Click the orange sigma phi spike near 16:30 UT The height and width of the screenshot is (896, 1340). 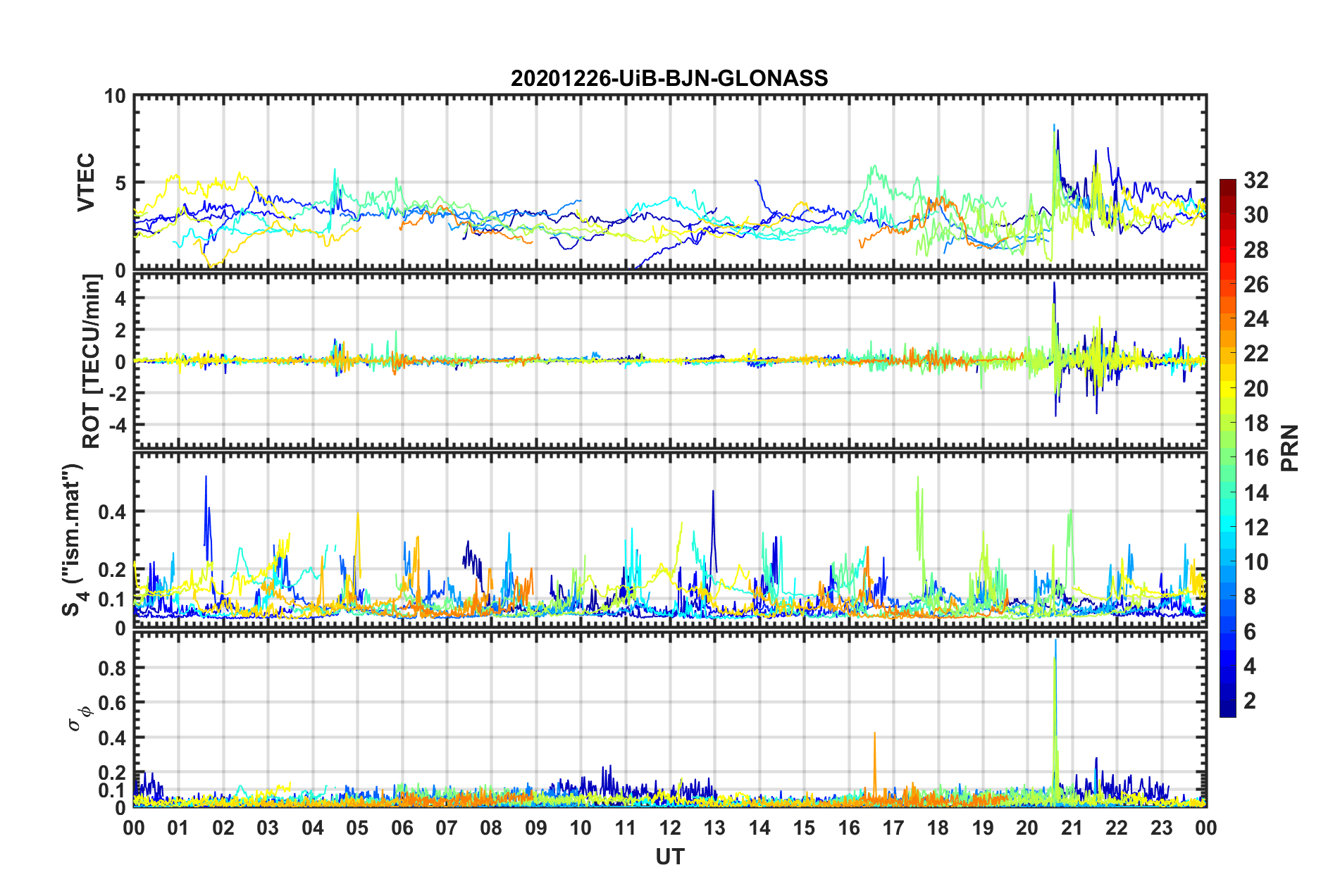[874, 764]
